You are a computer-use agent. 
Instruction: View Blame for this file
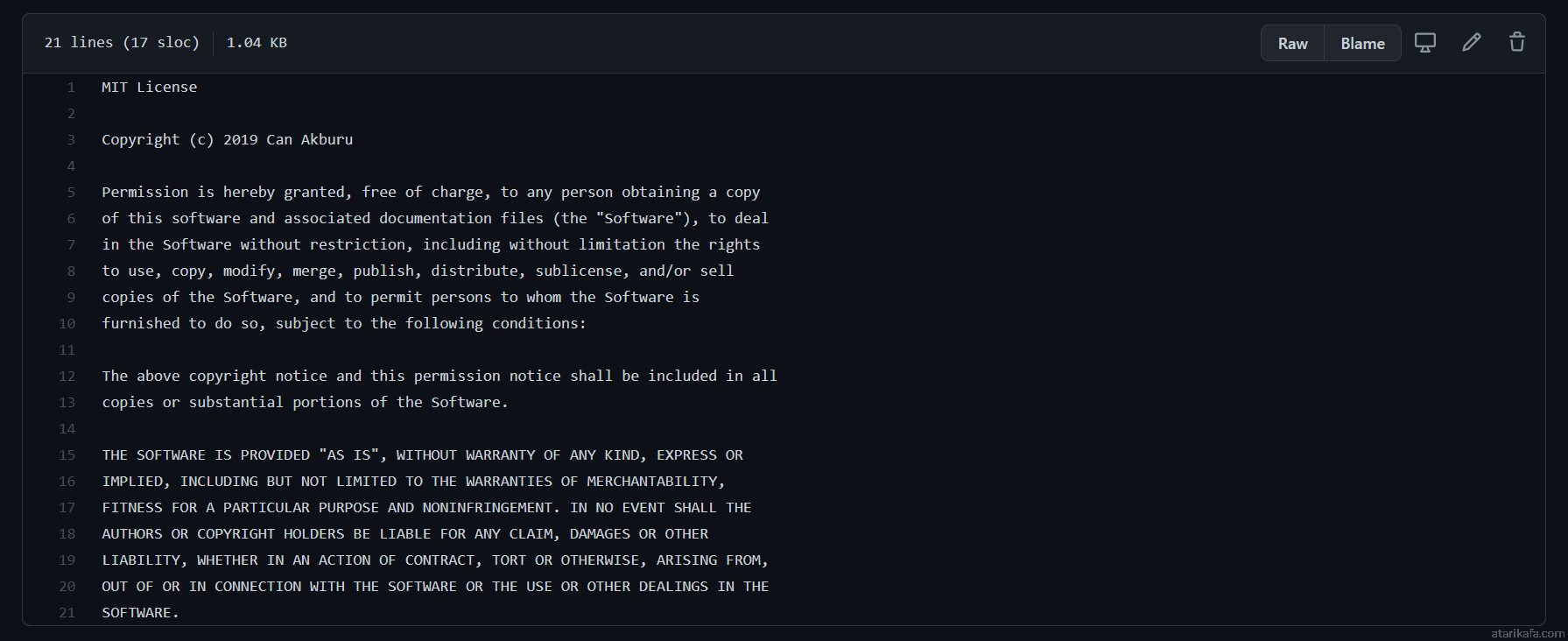[x=1362, y=43]
